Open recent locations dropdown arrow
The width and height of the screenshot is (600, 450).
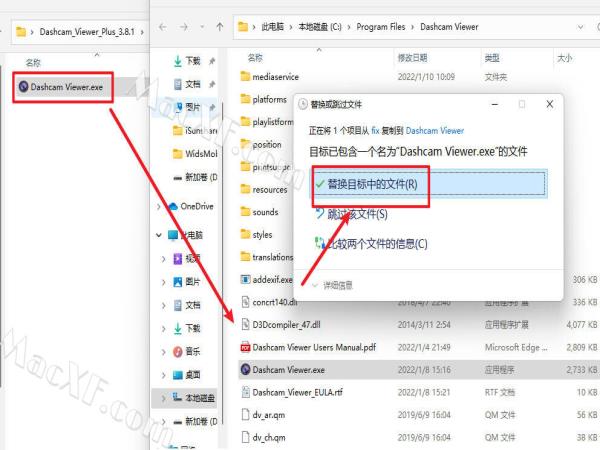(202, 27)
